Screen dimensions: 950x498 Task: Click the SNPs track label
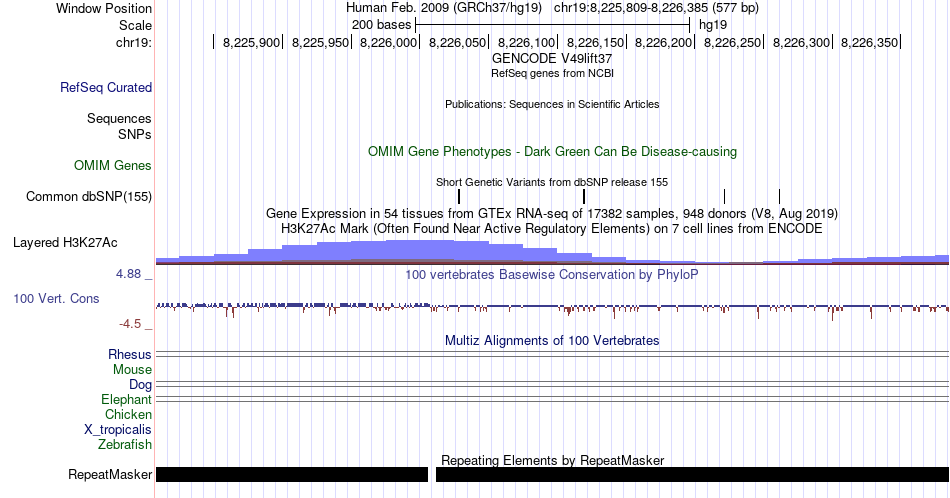click(x=135, y=134)
